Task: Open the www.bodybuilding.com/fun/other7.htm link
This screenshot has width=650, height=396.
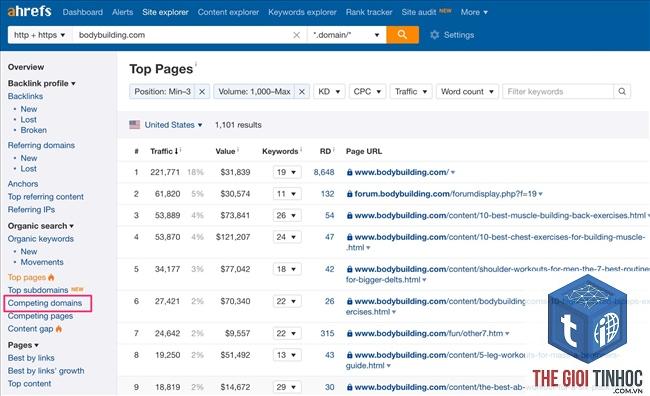Action: click(x=429, y=333)
